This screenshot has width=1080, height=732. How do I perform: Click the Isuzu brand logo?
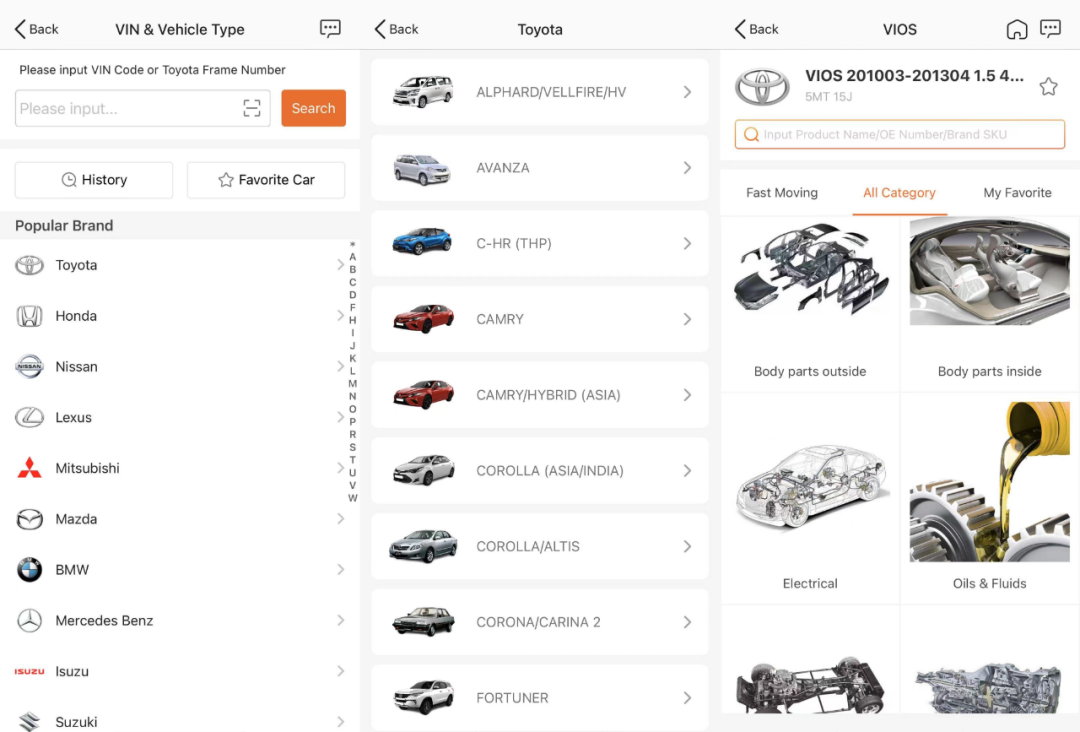coord(30,671)
